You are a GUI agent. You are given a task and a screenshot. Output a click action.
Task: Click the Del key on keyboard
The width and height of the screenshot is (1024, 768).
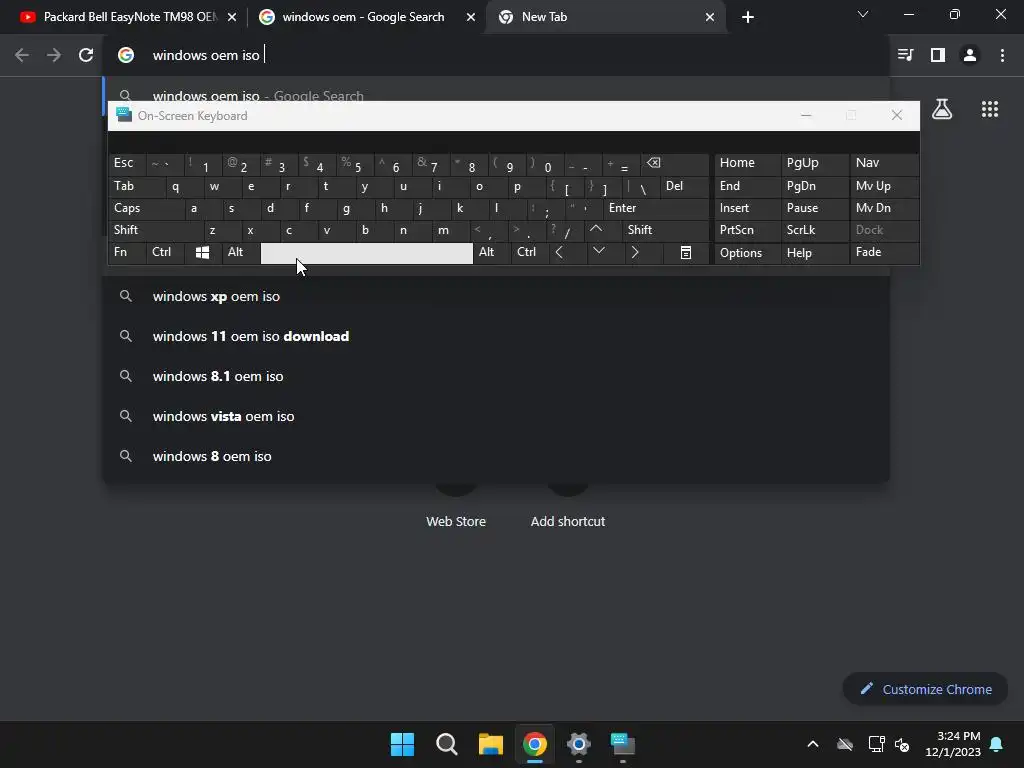tap(684, 186)
